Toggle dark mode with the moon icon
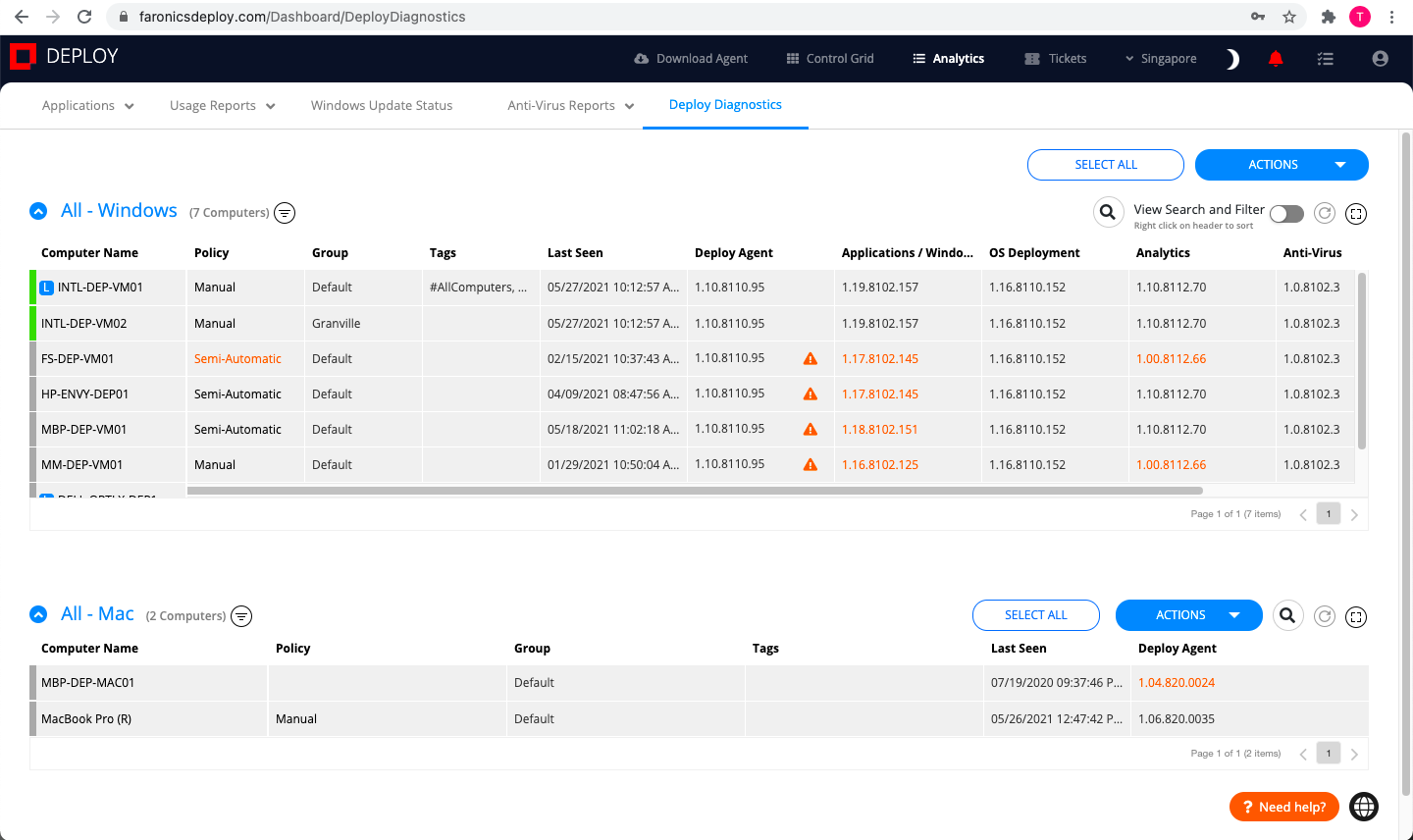1413x840 pixels. 1231,59
